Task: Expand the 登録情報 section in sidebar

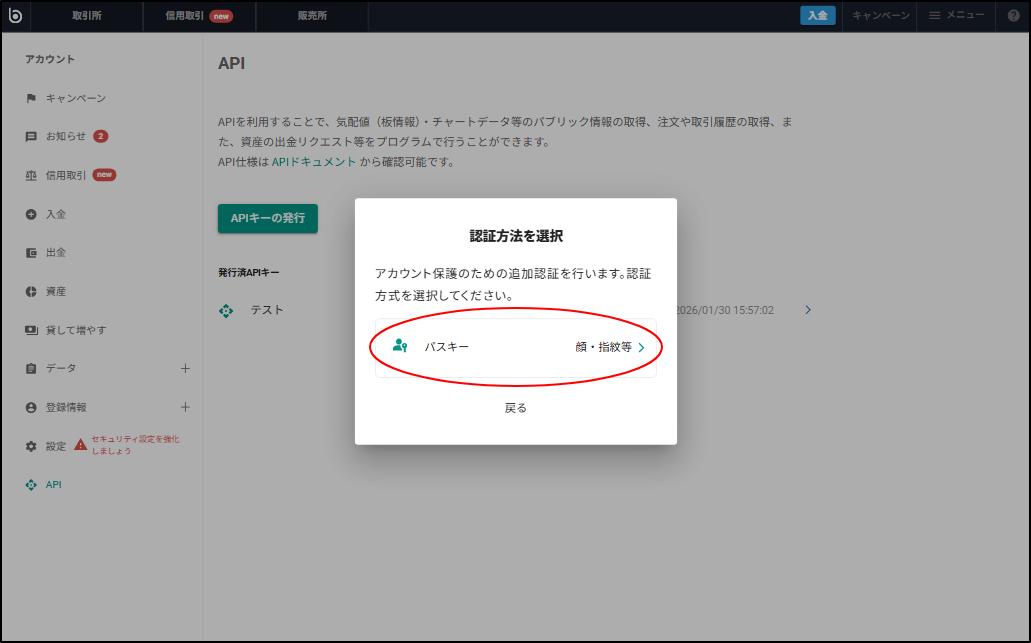Action: [x=185, y=407]
